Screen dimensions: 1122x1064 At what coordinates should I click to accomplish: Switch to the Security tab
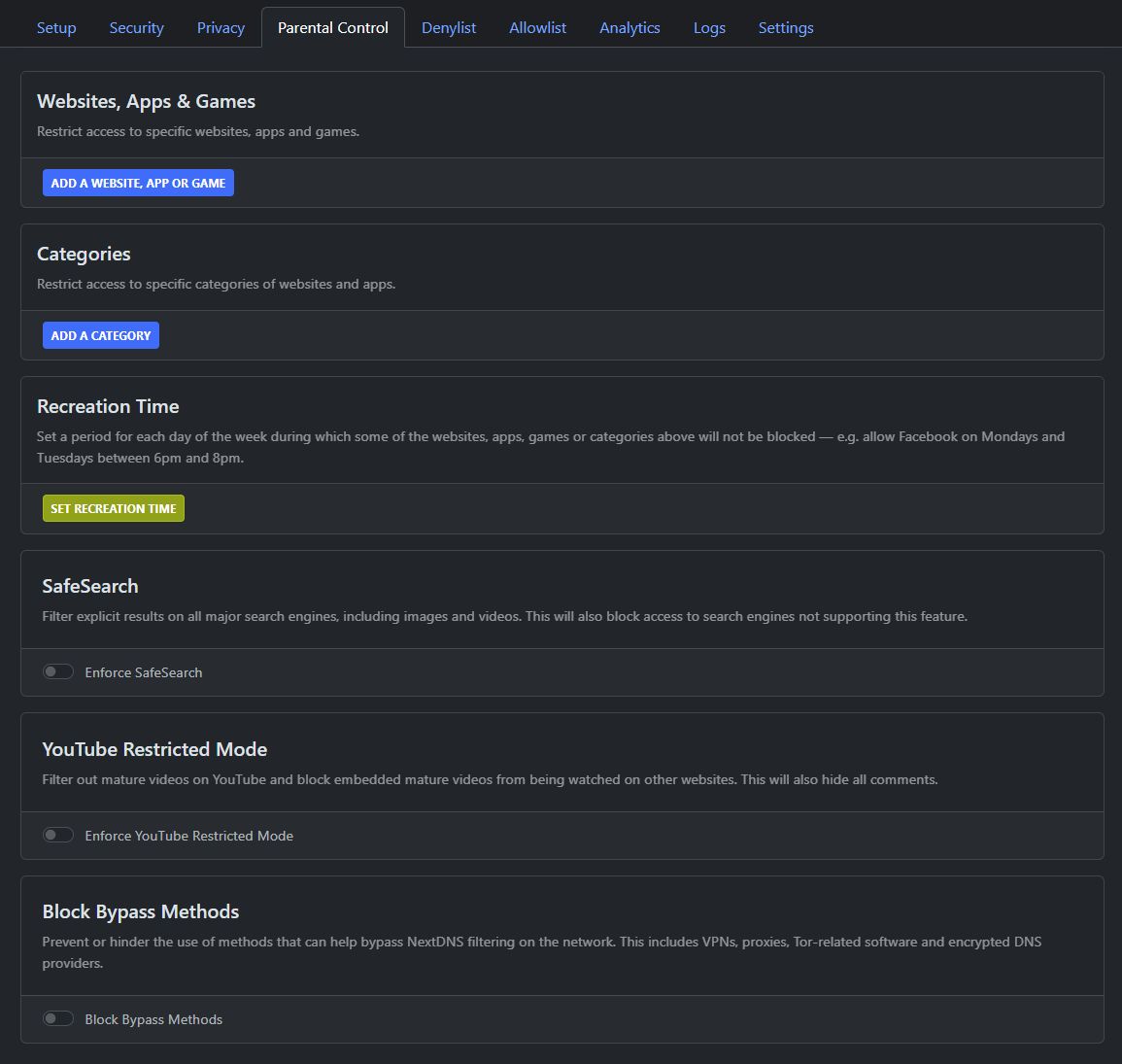(136, 28)
